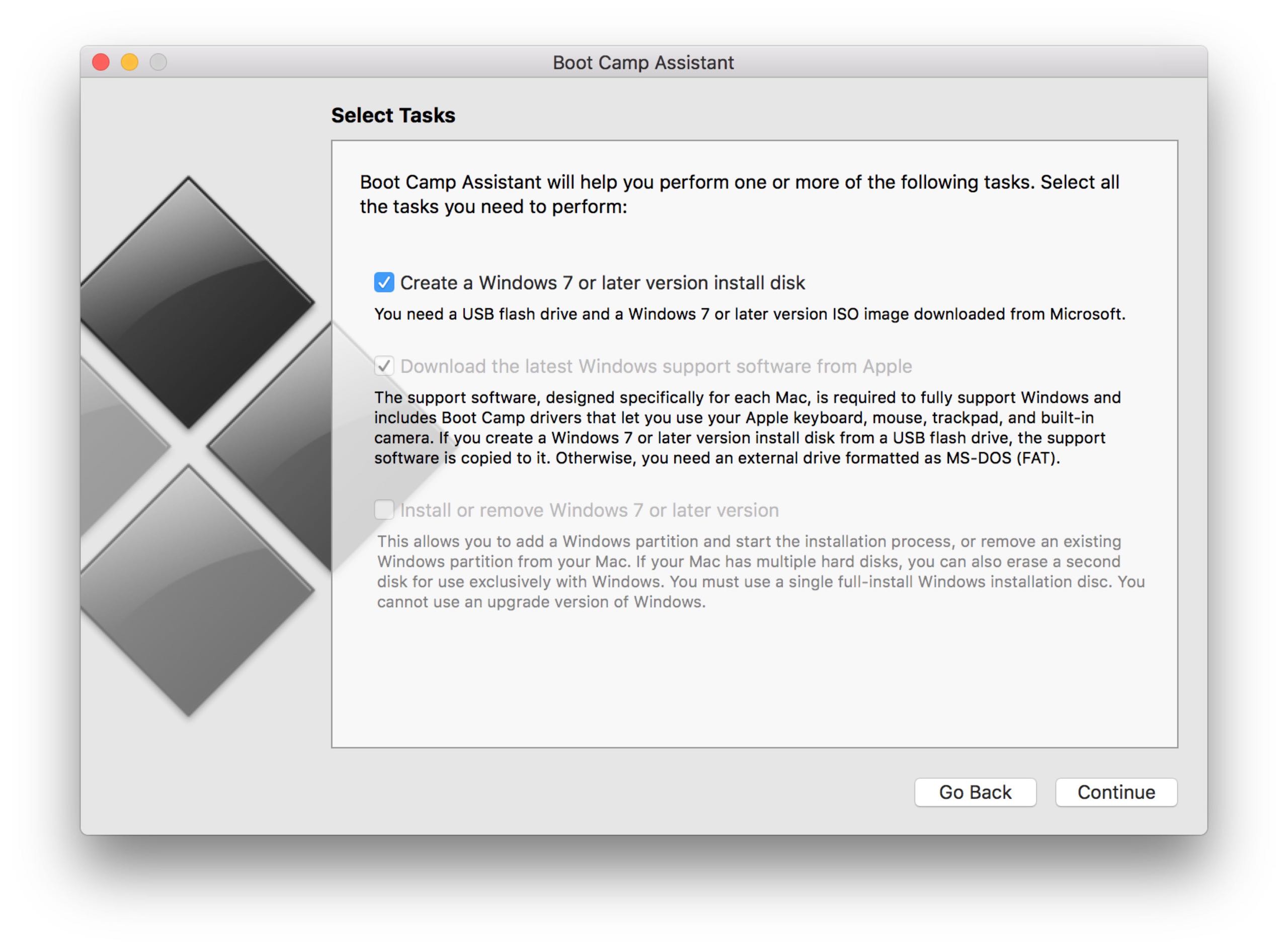Click "Download the latest Windows support software" label
1288x950 pixels.
click(656, 366)
